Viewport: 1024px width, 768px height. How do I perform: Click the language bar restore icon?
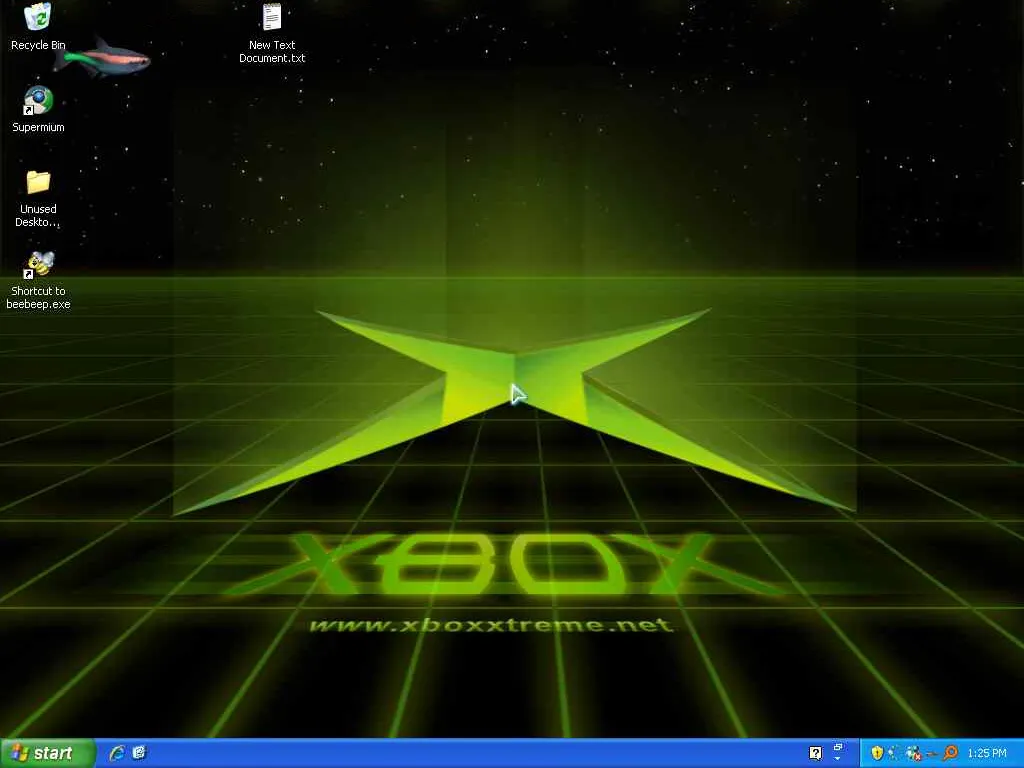[x=839, y=747]
